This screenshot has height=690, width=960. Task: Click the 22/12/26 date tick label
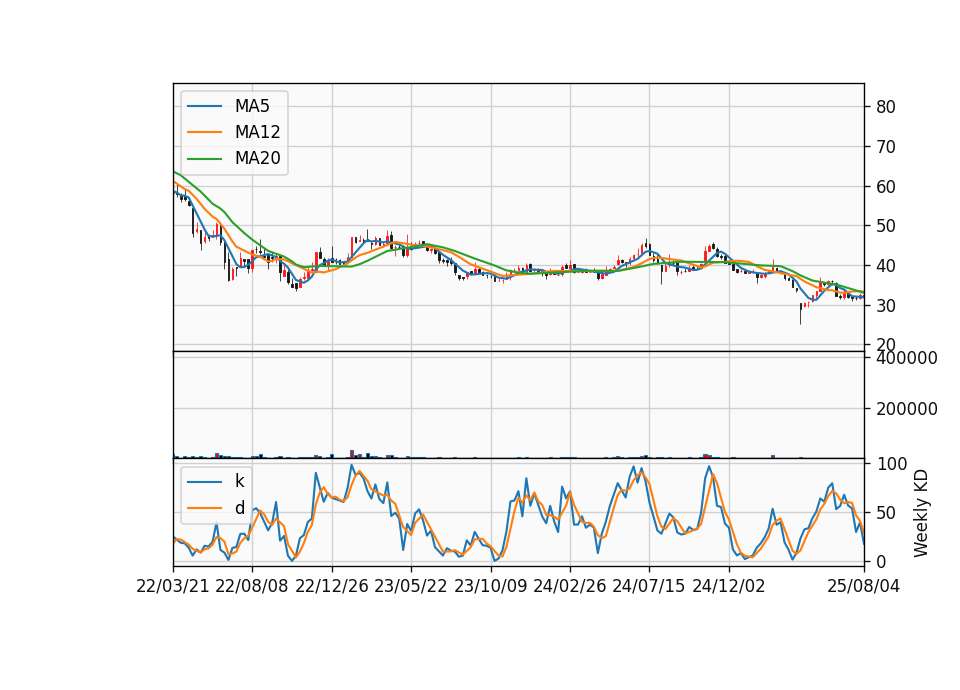[x=332, y=587]
